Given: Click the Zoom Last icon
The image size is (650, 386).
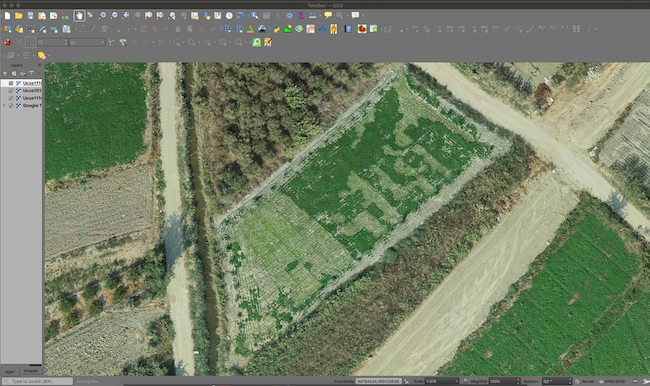Looking at the screenshot, I should tap(172, 16).
